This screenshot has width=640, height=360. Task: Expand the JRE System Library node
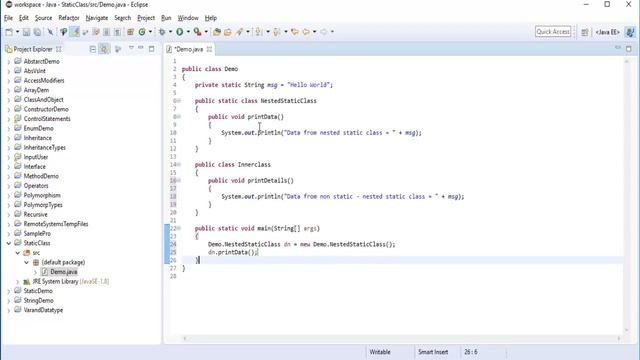click(x=18, y=282)
